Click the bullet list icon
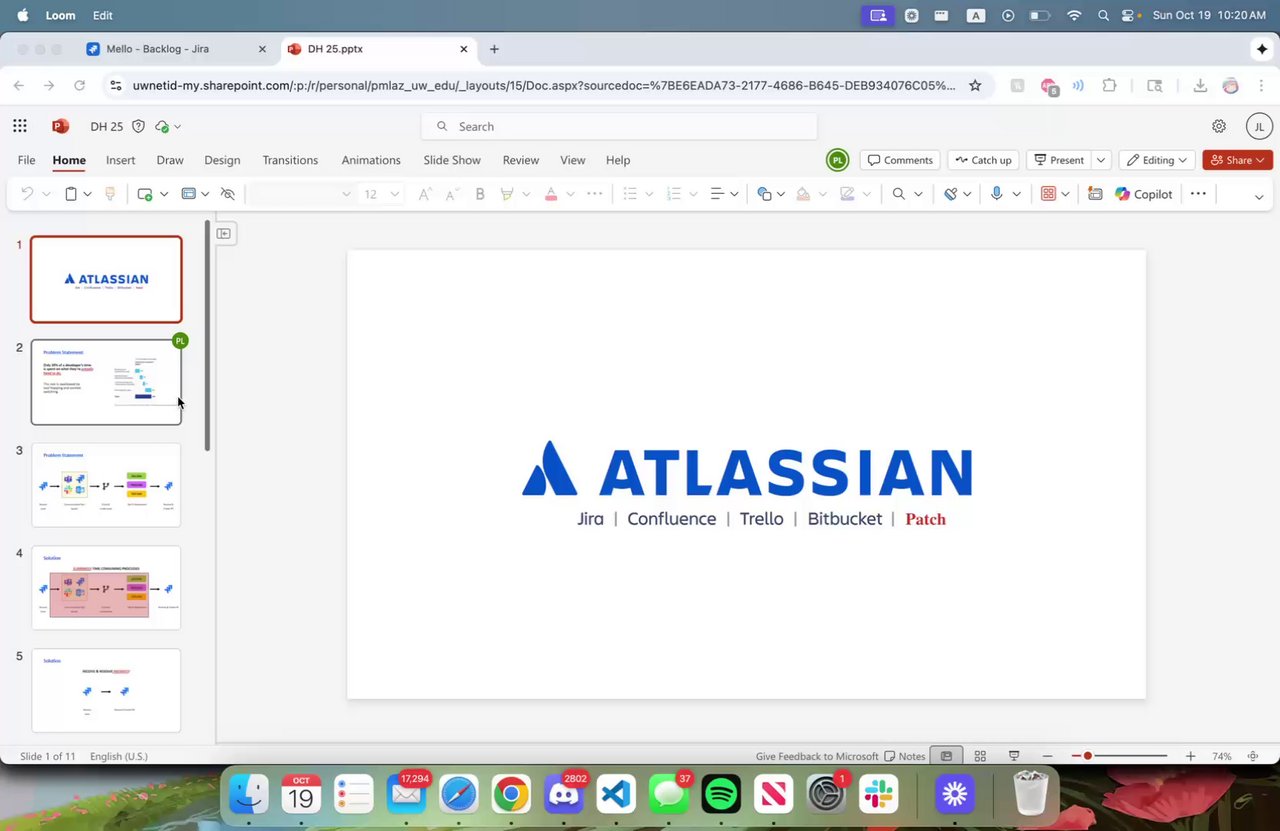This screenshot has width=1280, height=831. coord(630,194)
